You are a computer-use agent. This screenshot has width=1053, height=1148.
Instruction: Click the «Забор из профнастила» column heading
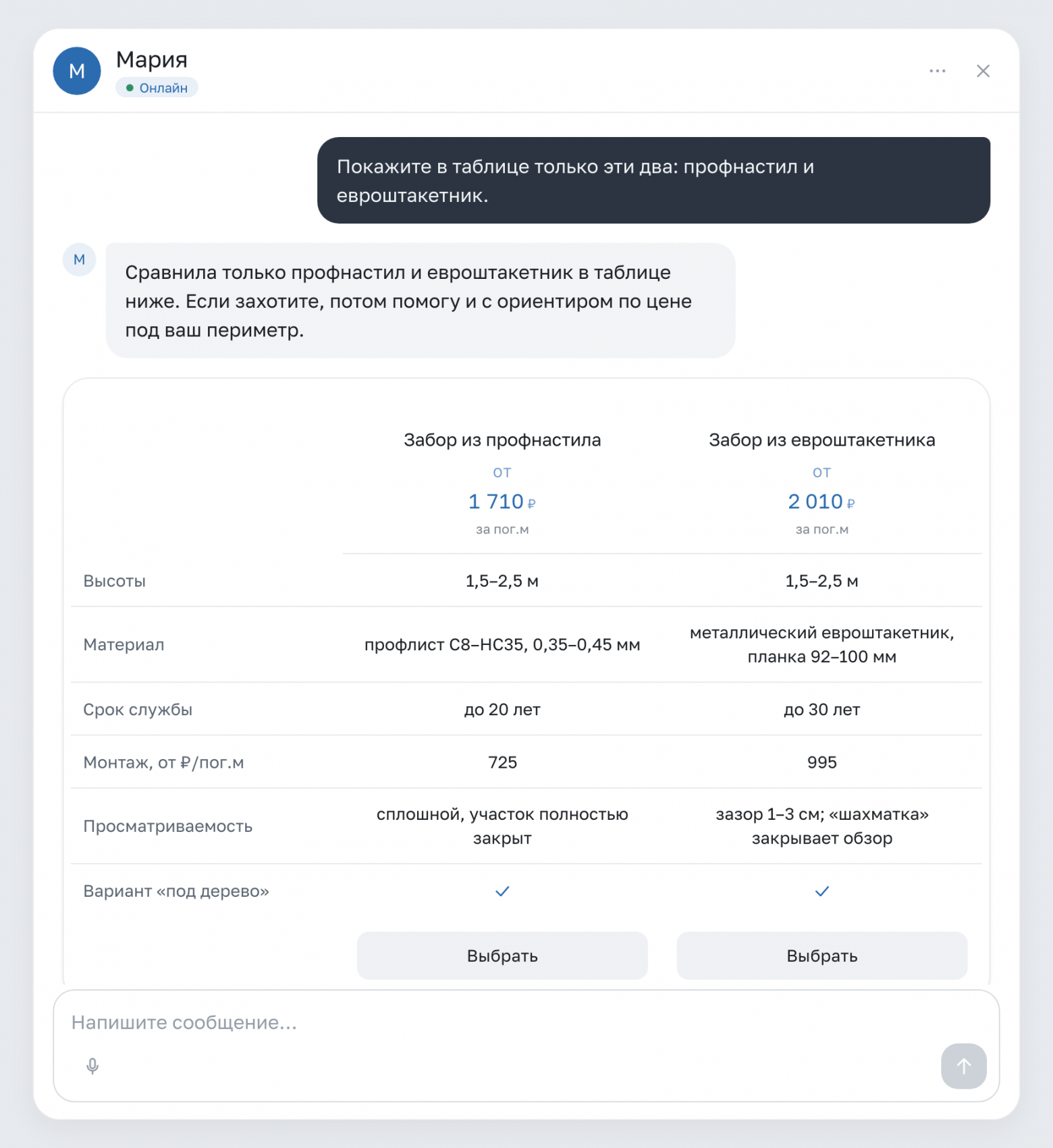point(502,440)
